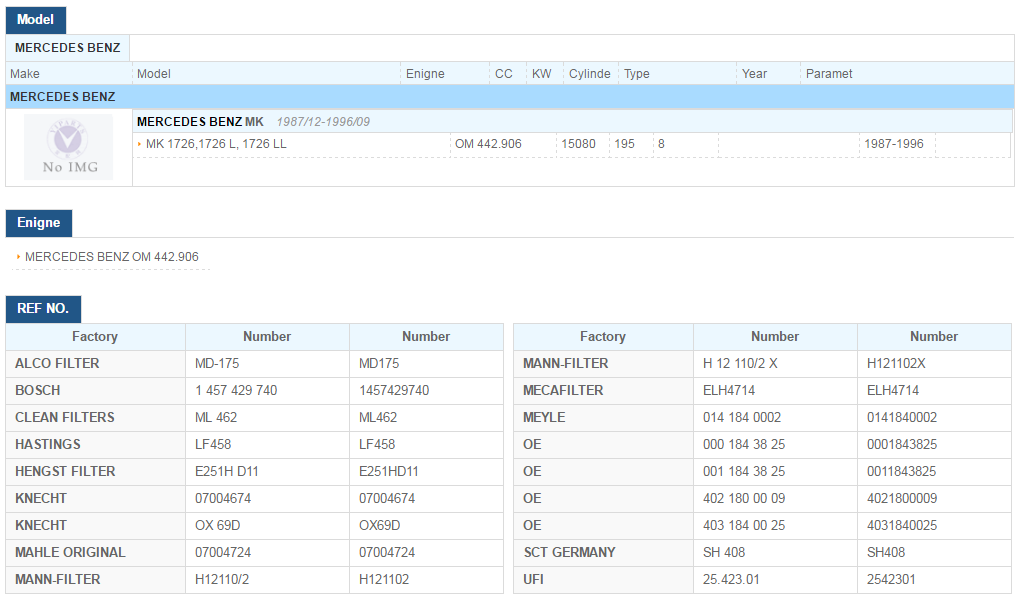Image resolution: width=1023 pixels, height=604 pixels.
Task: Select HENGST FILTER factory name
Action: tap(65, 472)
